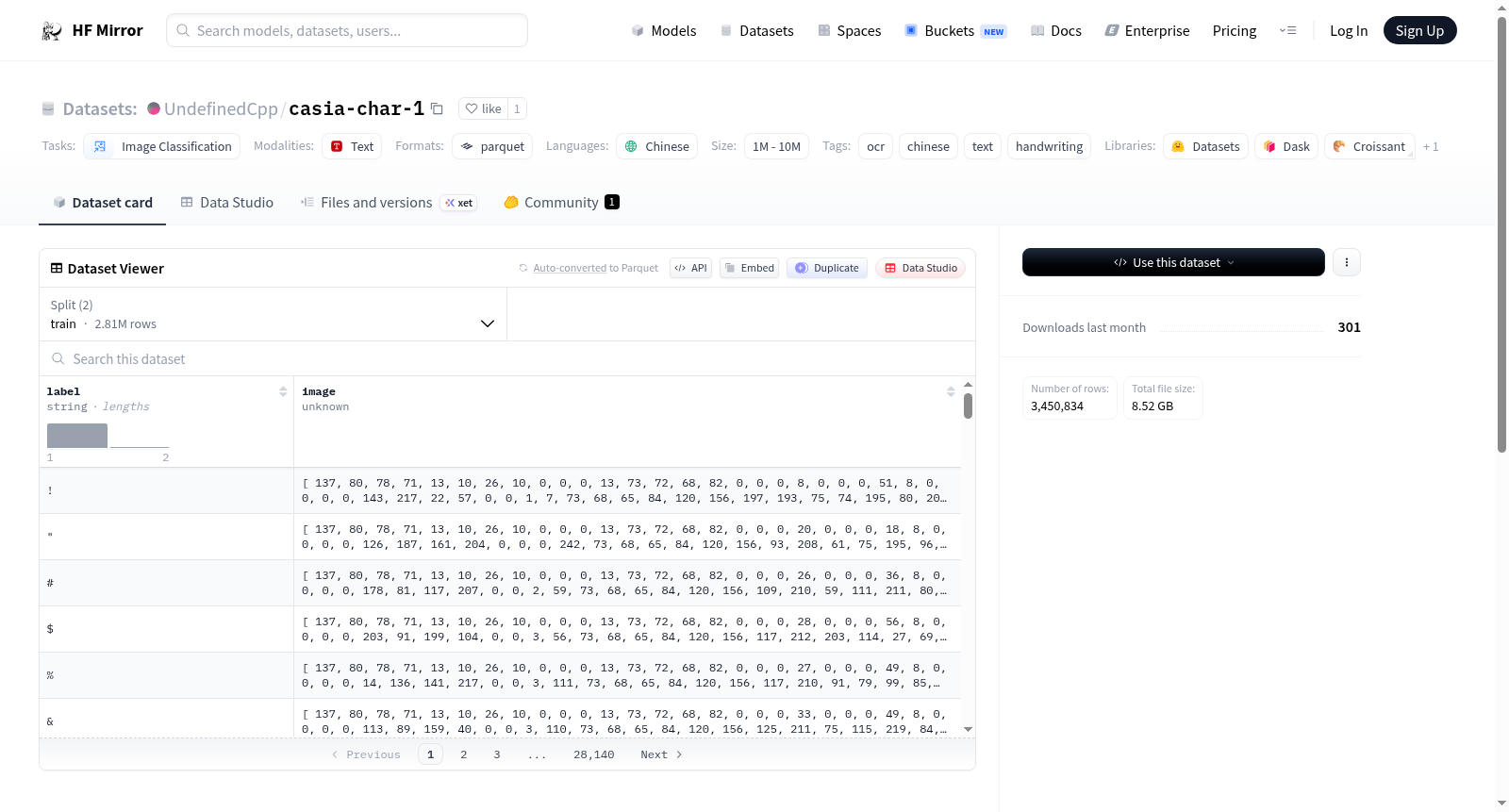The image size is (1509, 812).
Task: Select the row labeled &
Action: (500, 719)
